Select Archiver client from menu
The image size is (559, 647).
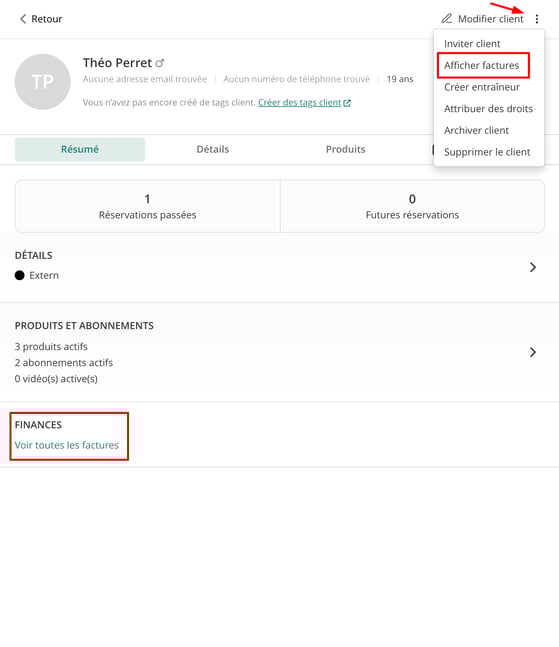tap(476, 130)
